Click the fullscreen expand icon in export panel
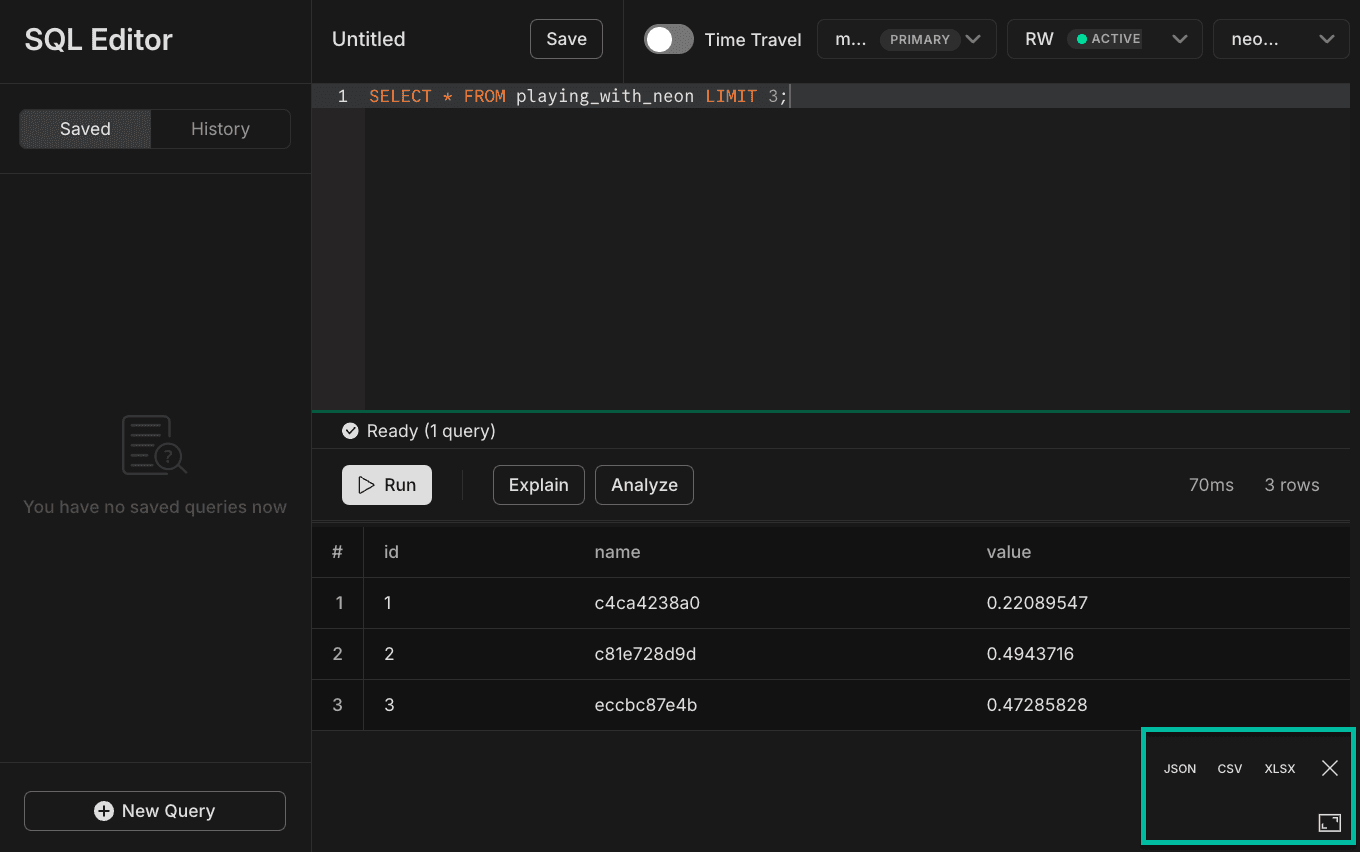The width and height of the screenshot is (1360, 852). [x=1330, y=821]
